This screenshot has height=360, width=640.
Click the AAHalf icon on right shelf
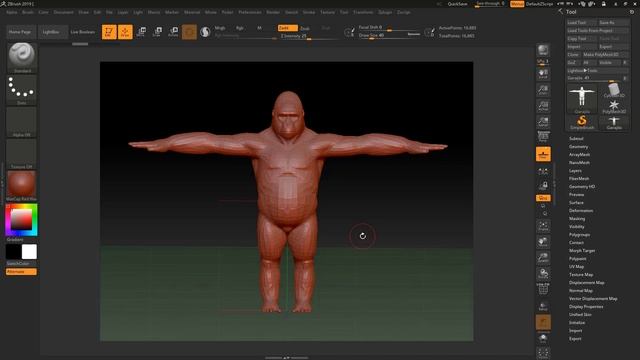tap(543, 122)
